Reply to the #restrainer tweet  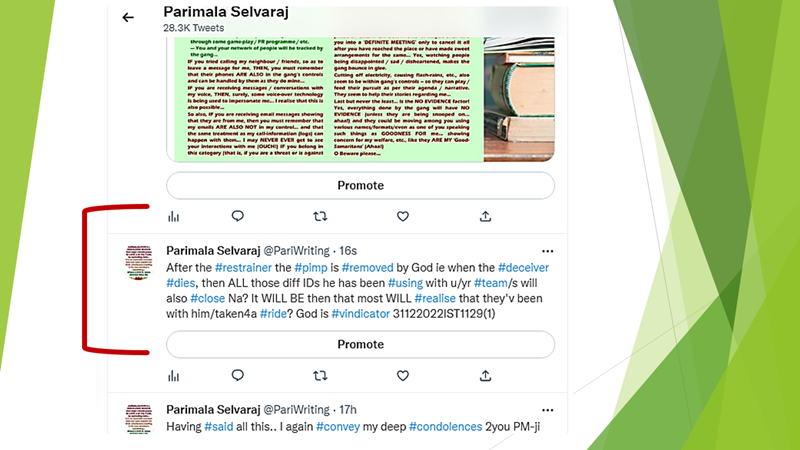(x=238, y=376)
